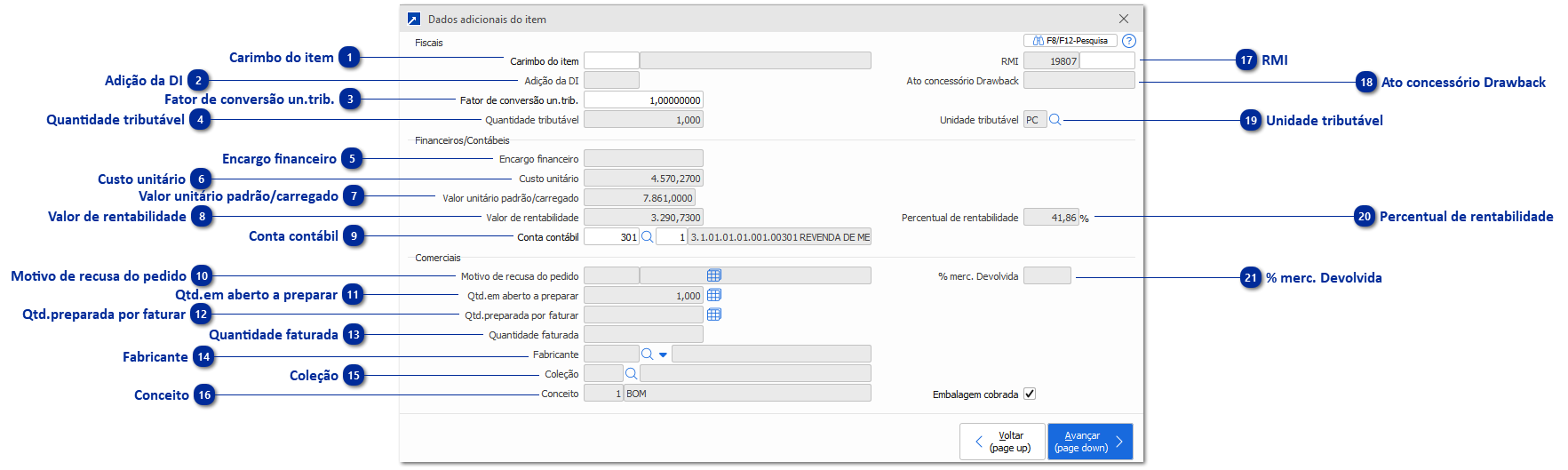Viewport: 1568px width, 470px height.
Task: Click the empty RMI field after 19807
Action: tap(1107, 60)
